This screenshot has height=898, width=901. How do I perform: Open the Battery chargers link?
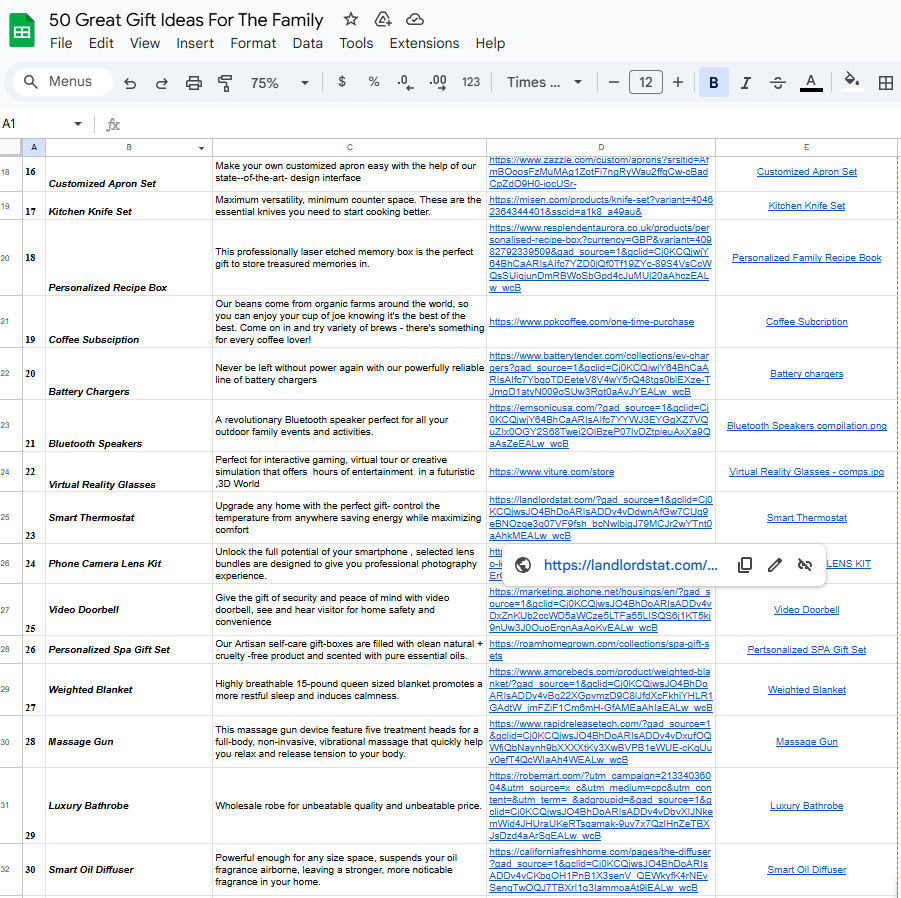[x=806, y=373]
